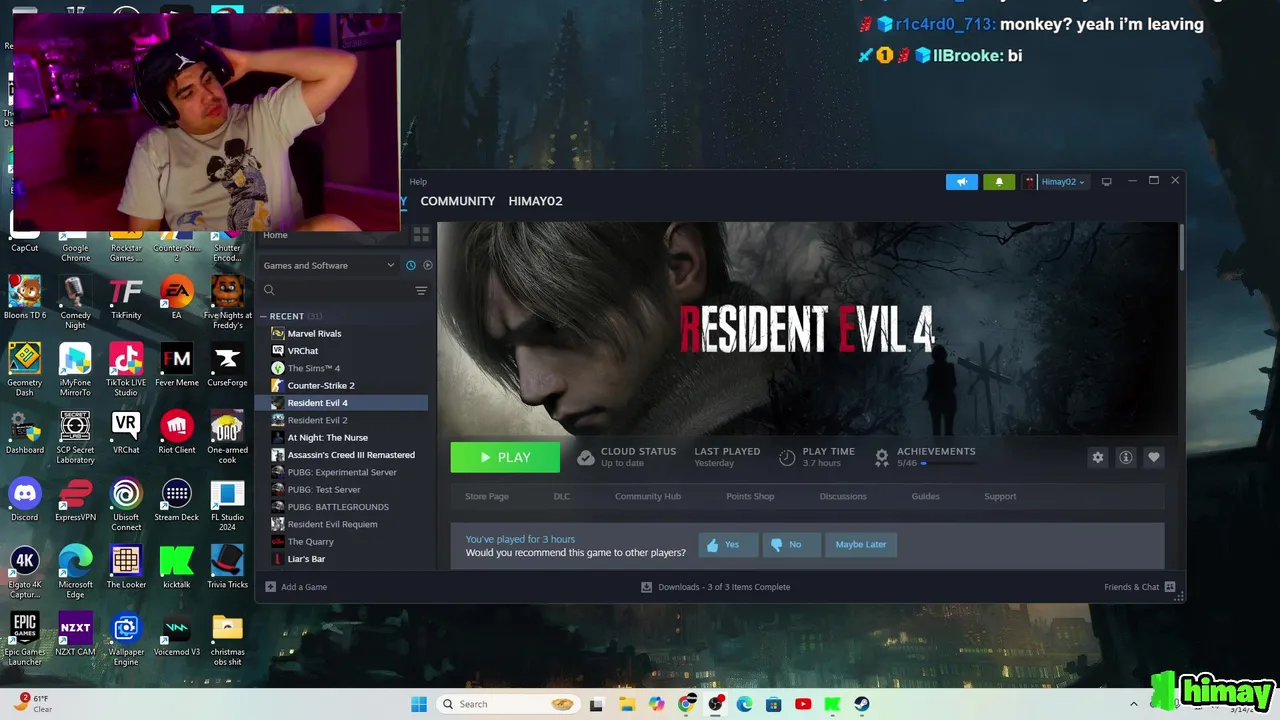Select PUBG: Experimental Server
Image resolution: width=1280 pixels, height=720 pixels.
pos(342,472)
